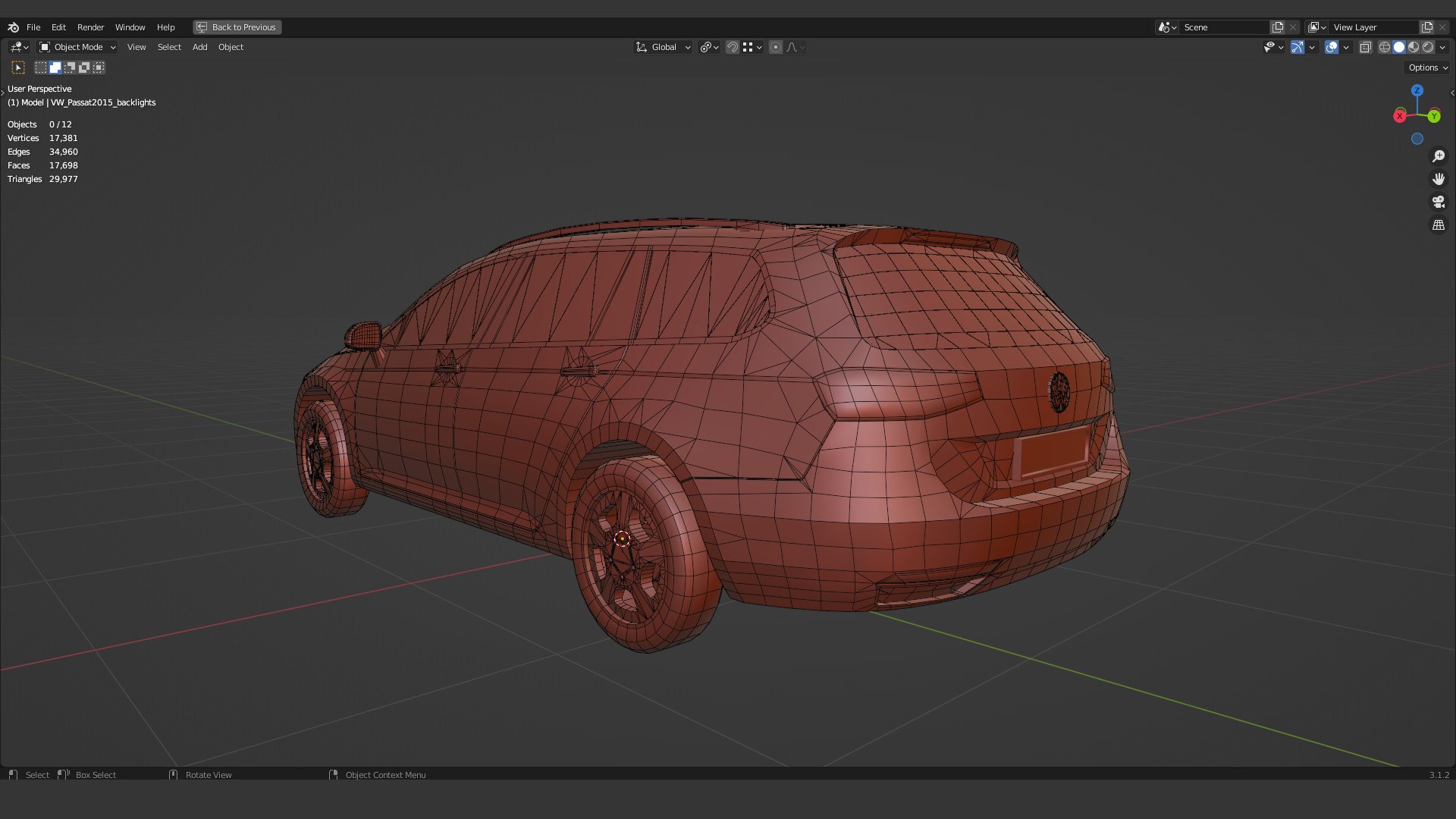Click the zoom view magnifier icon
The image size is (1456, 819).
[1439, 156]
